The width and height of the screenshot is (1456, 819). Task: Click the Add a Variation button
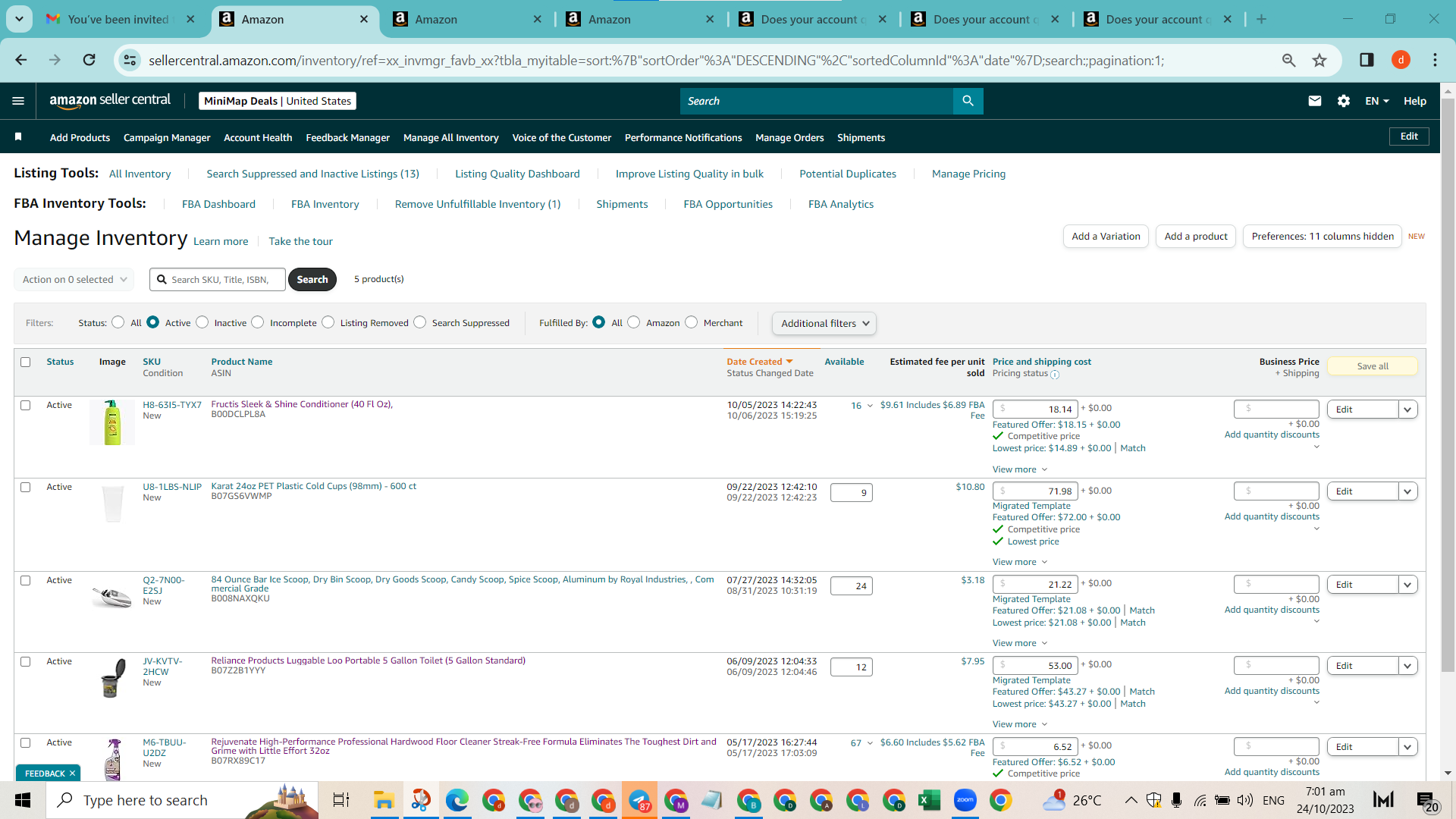click(x=1106, y=237)
